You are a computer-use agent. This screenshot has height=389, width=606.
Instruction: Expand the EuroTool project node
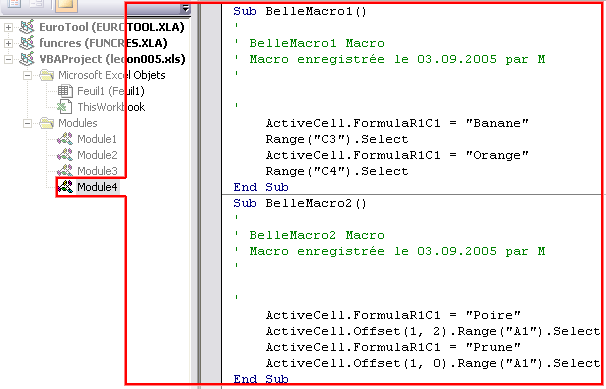8,27
